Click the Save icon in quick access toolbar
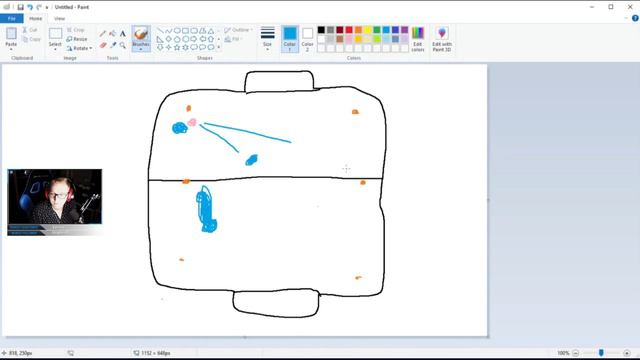Image resolution: width=640 pixels, height=360 pixels. click(20, 7)
